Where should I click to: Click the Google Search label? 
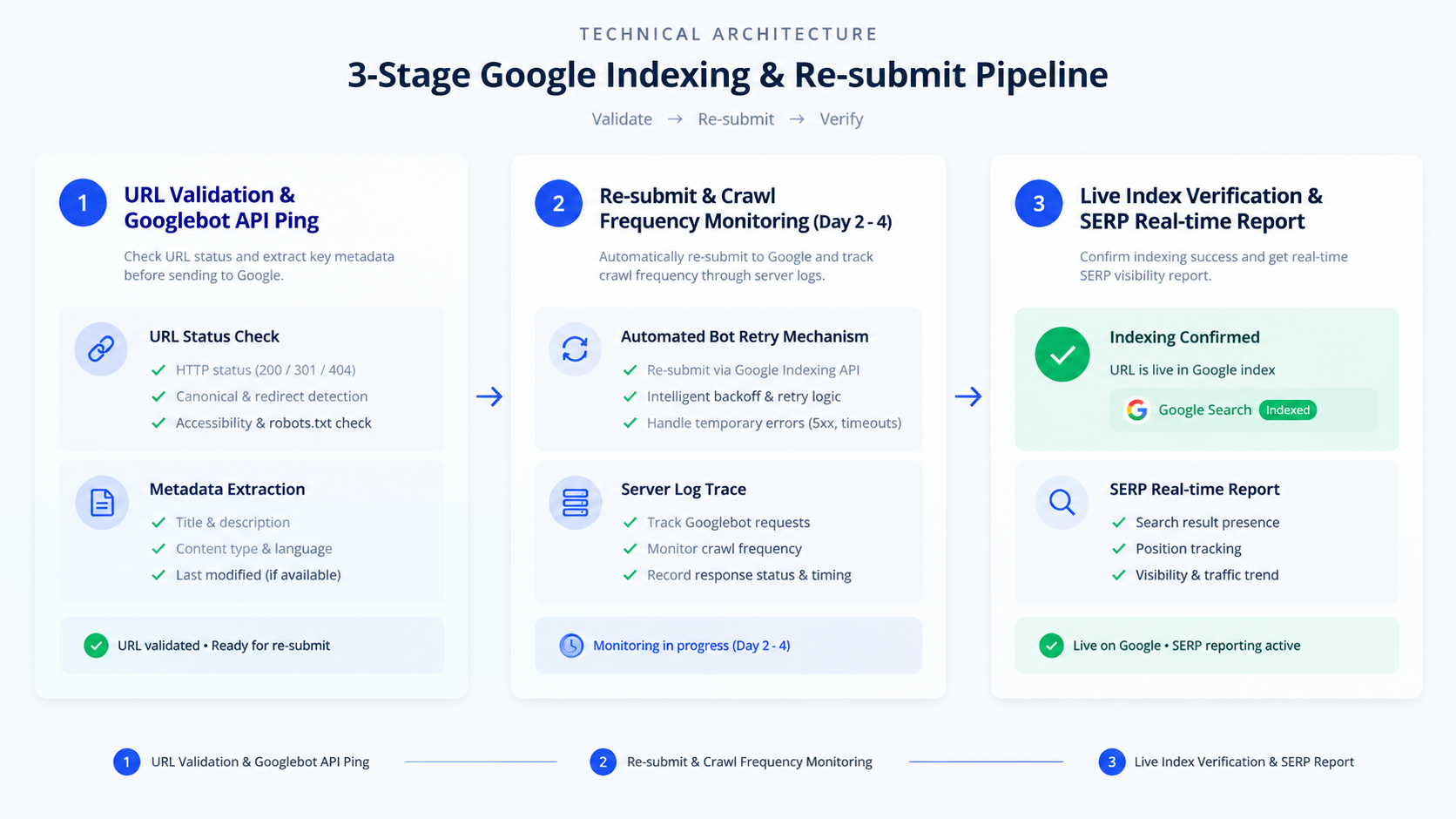point(1204,410)
